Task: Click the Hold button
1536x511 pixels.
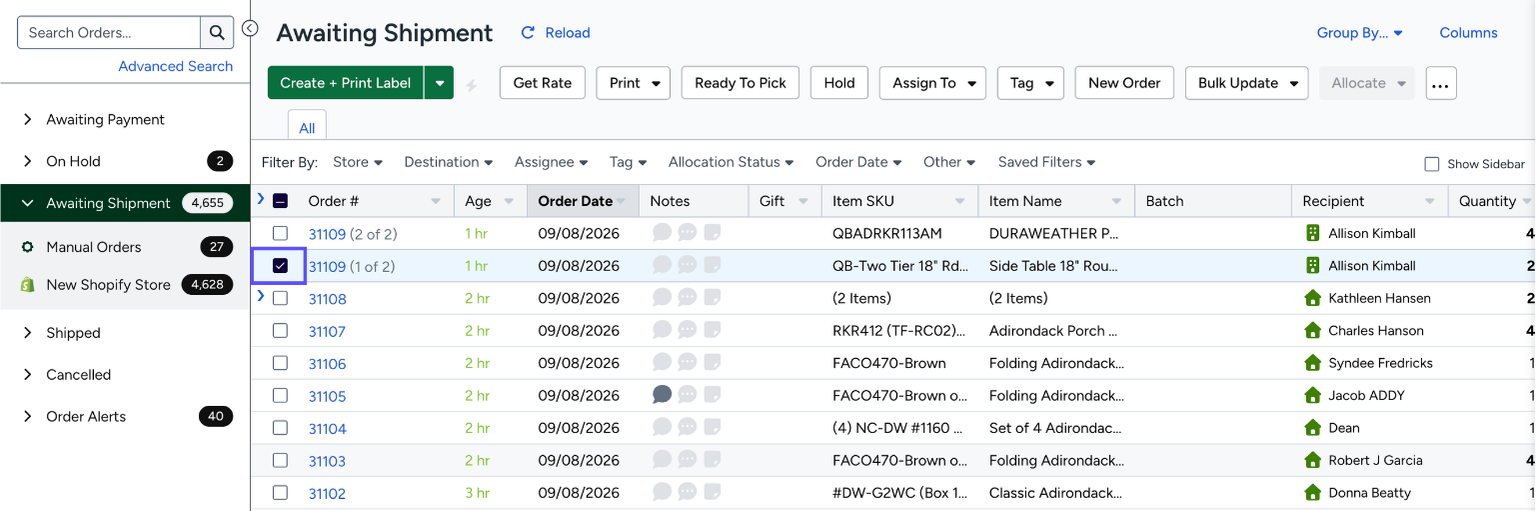Action: pos(839,83)
